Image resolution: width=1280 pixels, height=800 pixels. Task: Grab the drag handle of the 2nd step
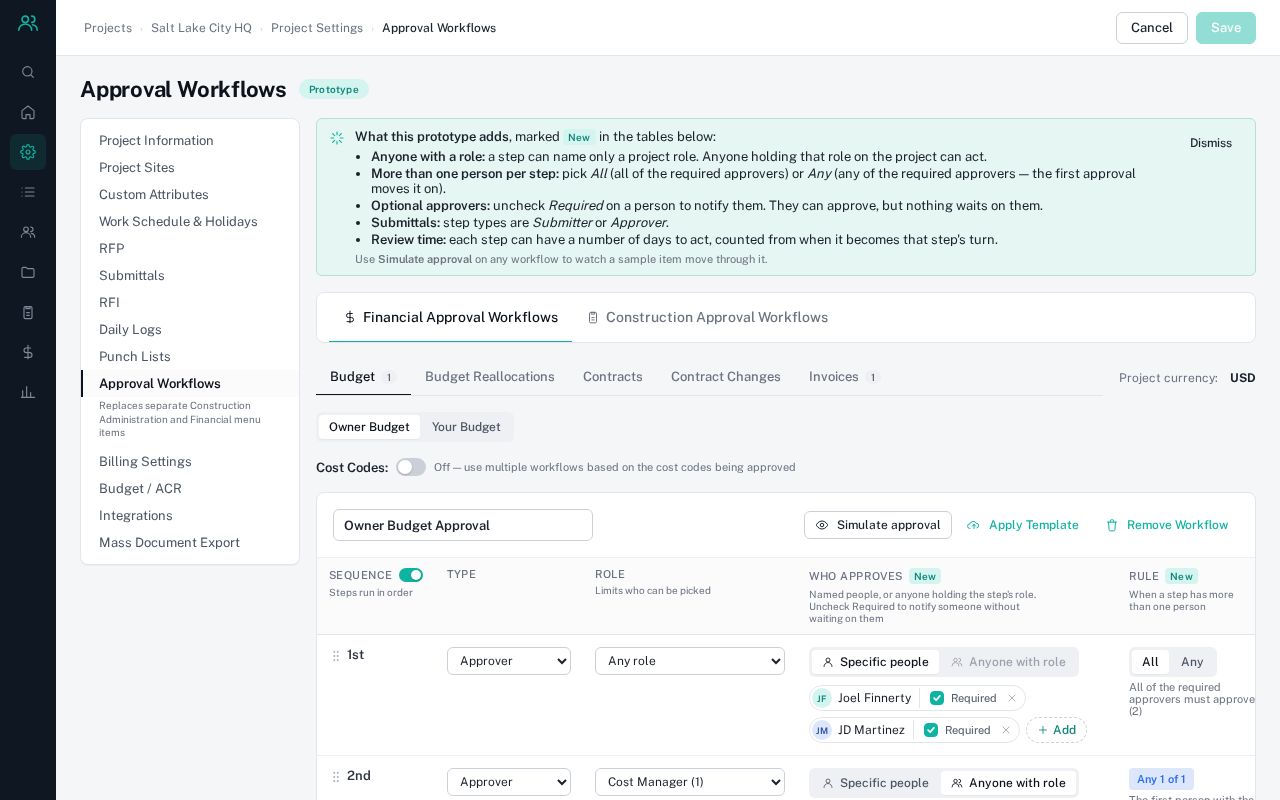click(336, 777)
